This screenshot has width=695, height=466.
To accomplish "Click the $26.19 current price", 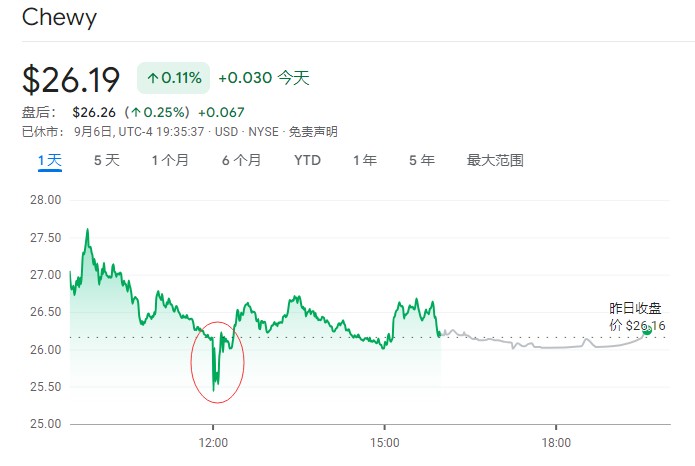I will pyautogui.click(x=71, y=79).
